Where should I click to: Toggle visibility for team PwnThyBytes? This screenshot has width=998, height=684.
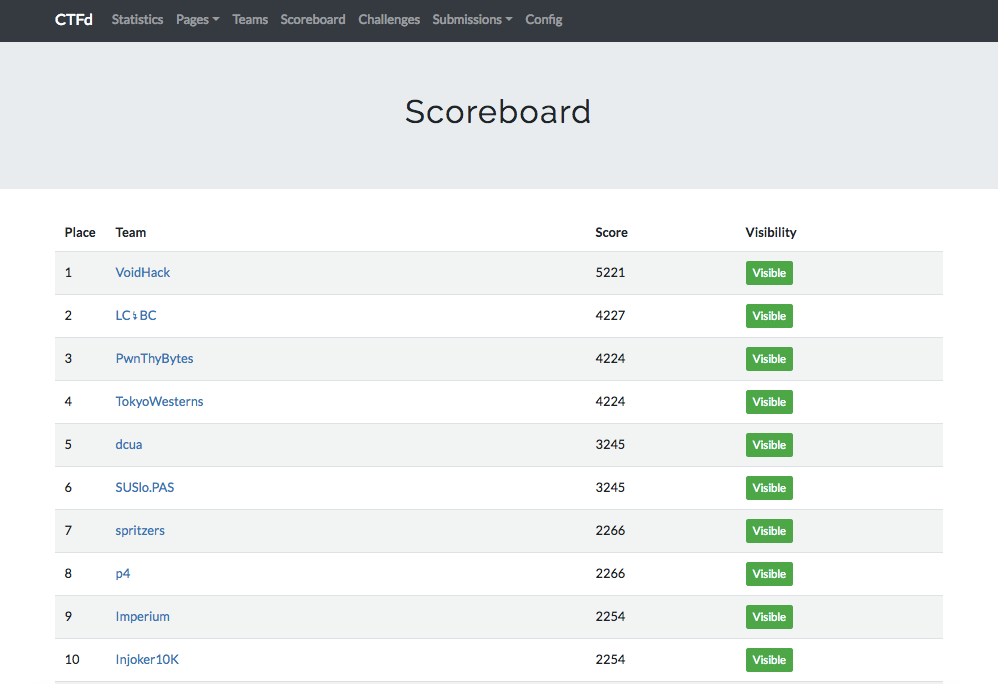click(x=769, y=359)
